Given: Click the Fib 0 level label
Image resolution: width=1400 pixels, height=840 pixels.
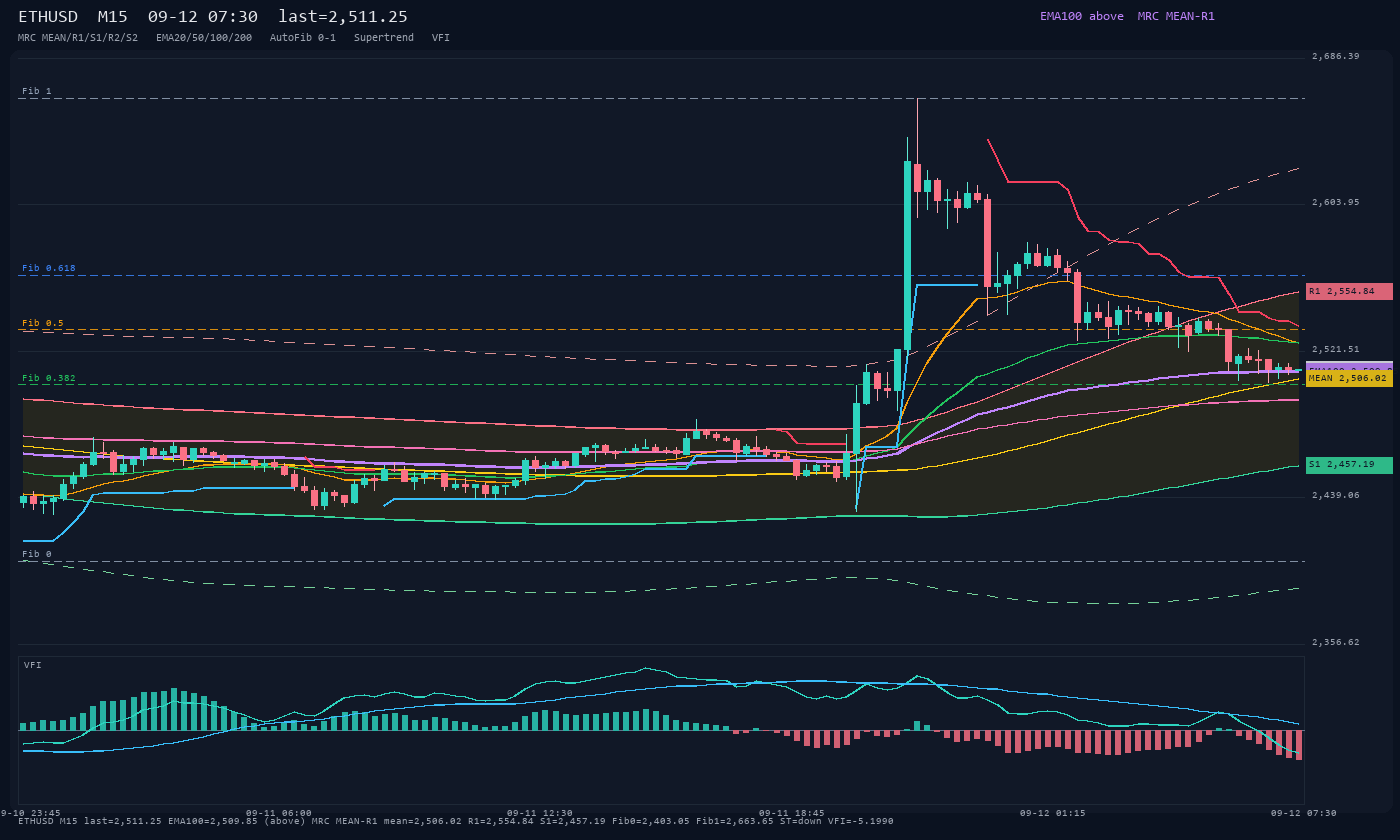Looking at the screenshot, I should [37, 554].
